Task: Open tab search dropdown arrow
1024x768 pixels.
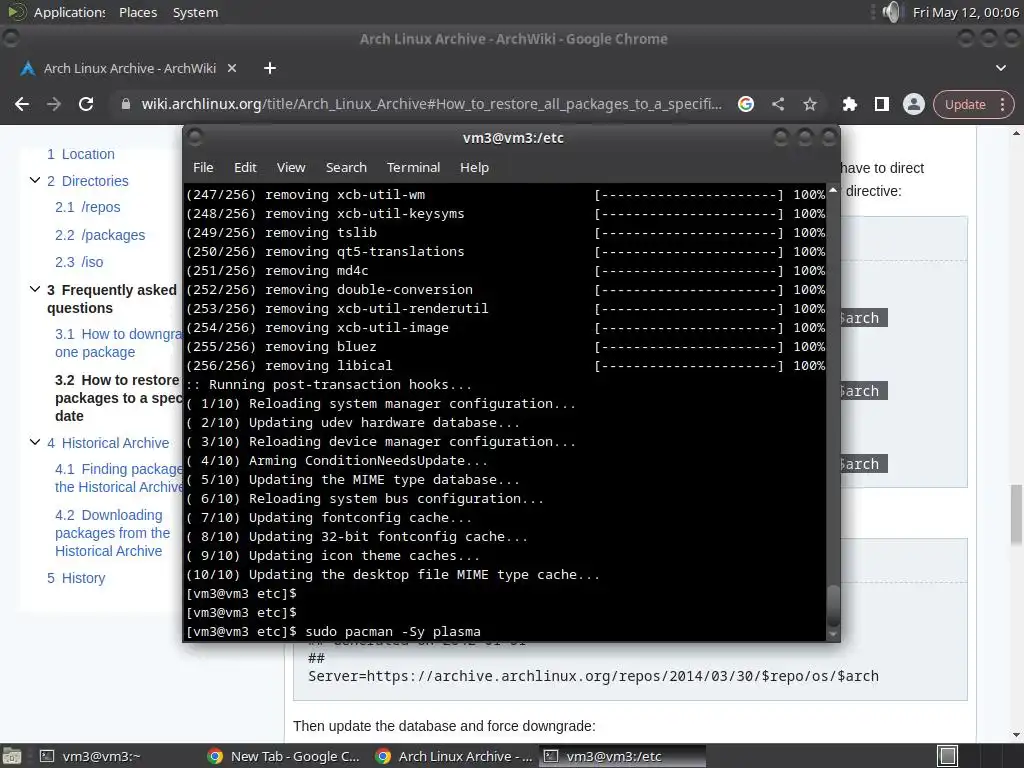Action: (x=1000, y=68)
